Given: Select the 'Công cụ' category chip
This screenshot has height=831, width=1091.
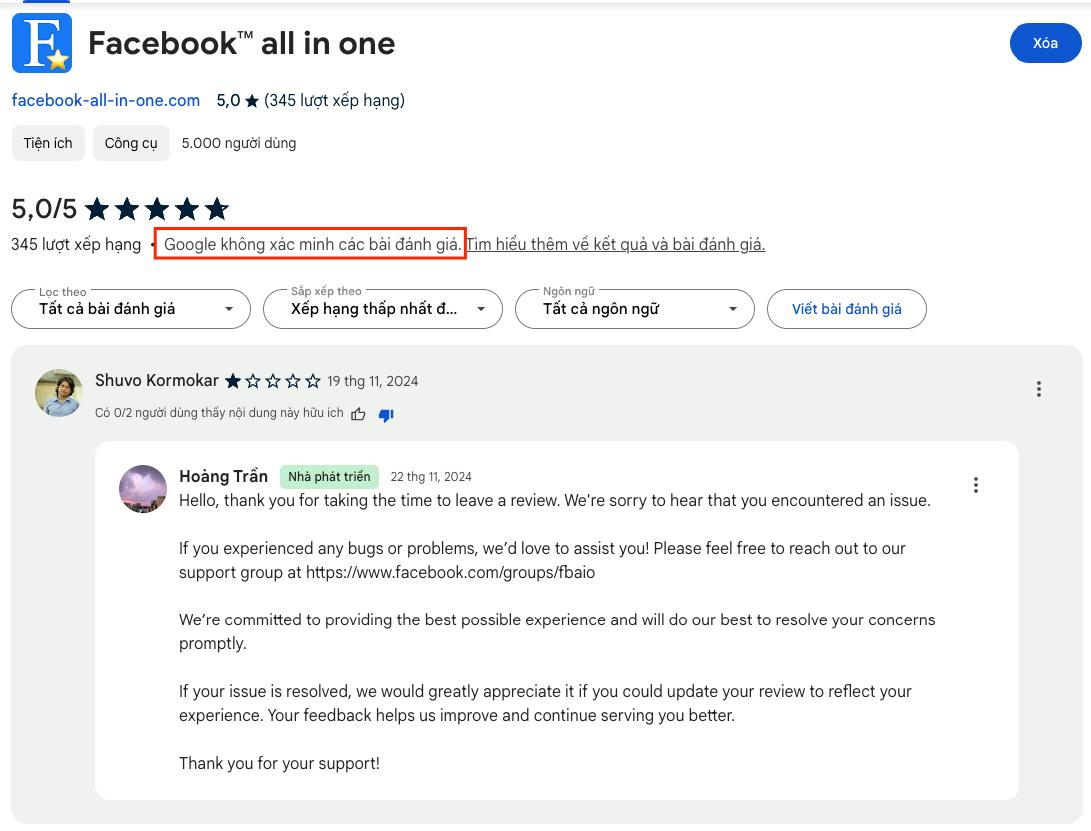Looking at the screenshot, I should 131,143.
